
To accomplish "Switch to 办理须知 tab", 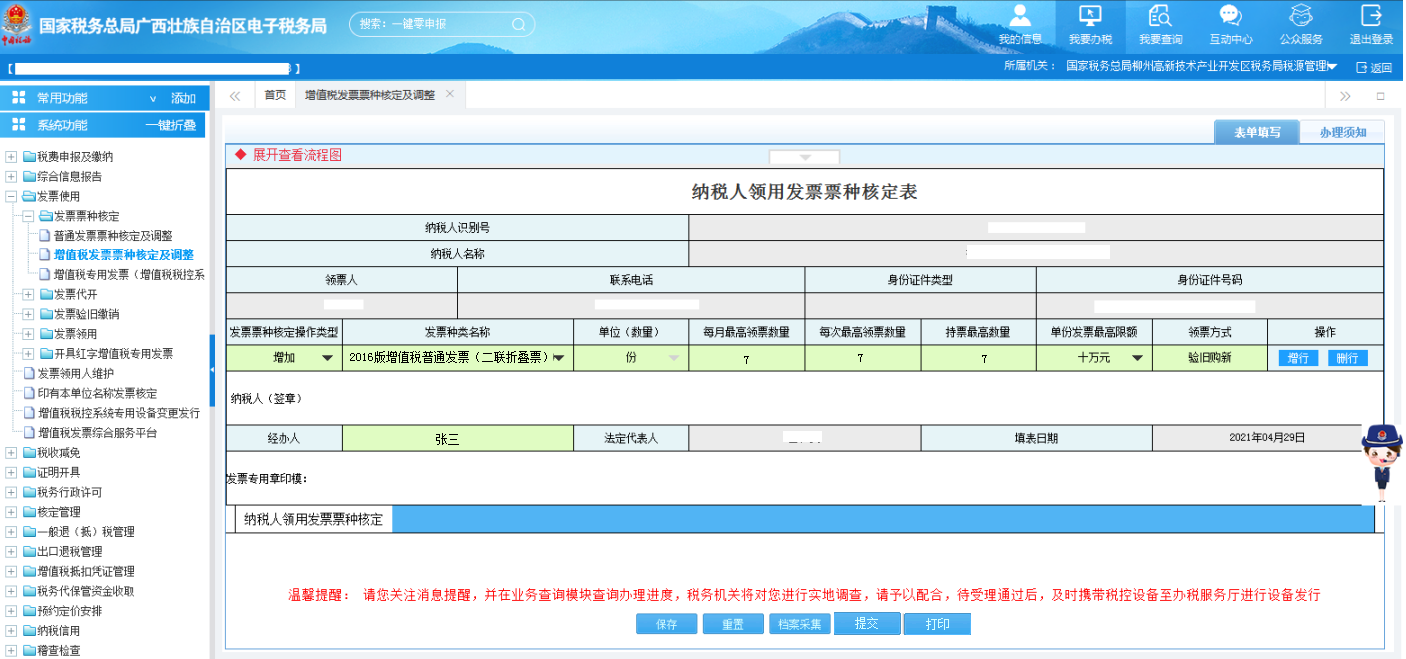I will (1342, 132).
